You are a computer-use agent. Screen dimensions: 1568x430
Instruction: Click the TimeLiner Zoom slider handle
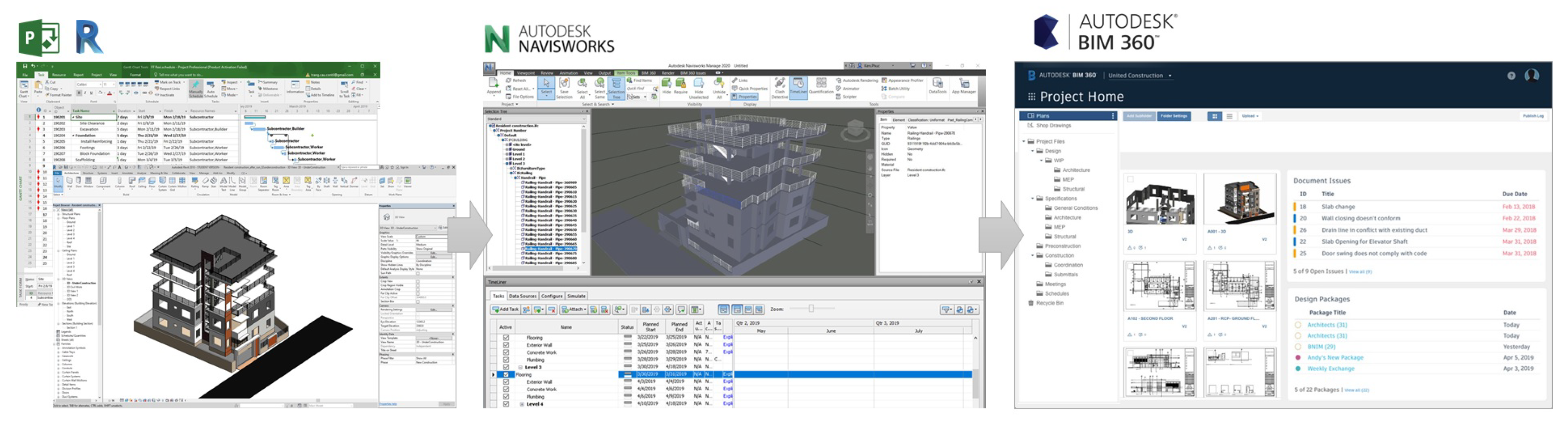(x=811, y=309)
